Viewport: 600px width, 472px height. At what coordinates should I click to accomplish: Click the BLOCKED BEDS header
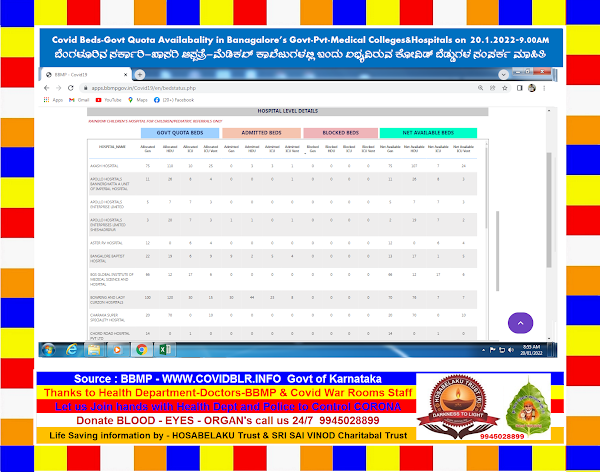pyautogui.click(x=341, y=133)
